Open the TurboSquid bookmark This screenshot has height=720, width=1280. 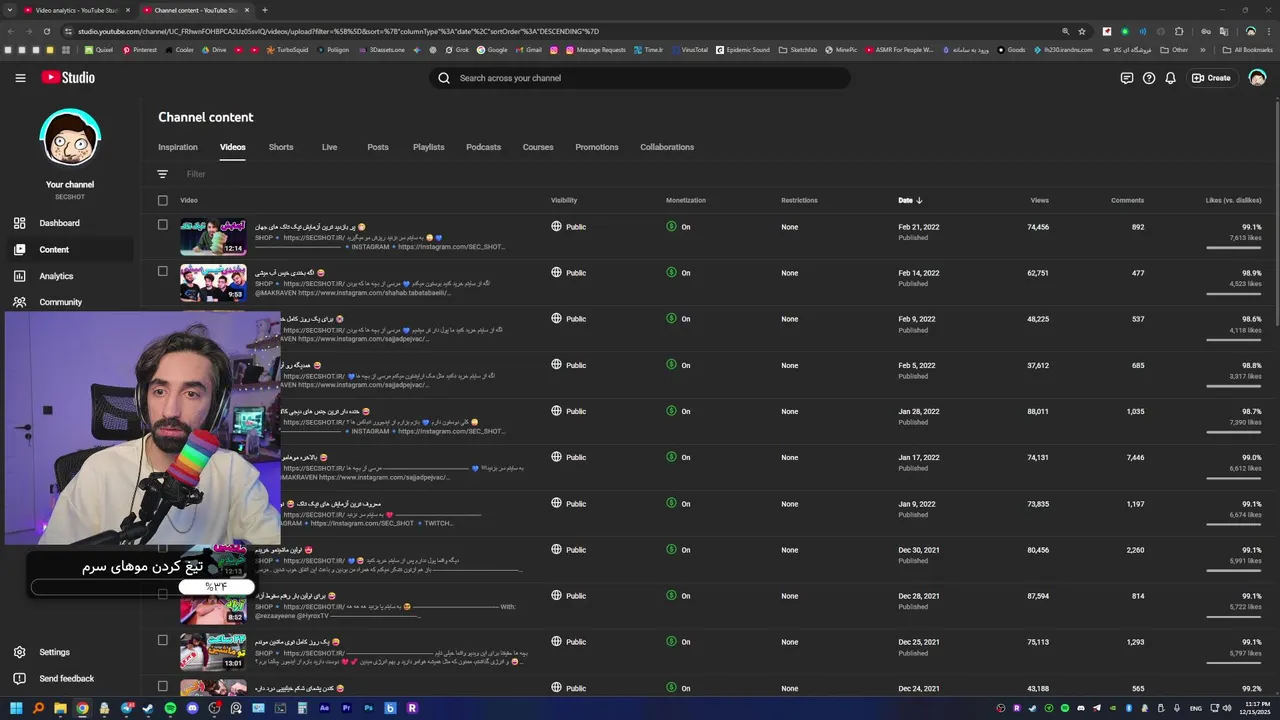287,49
